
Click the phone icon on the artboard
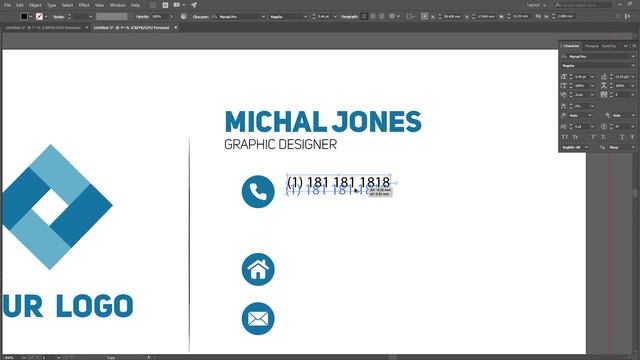coord(258,191)
